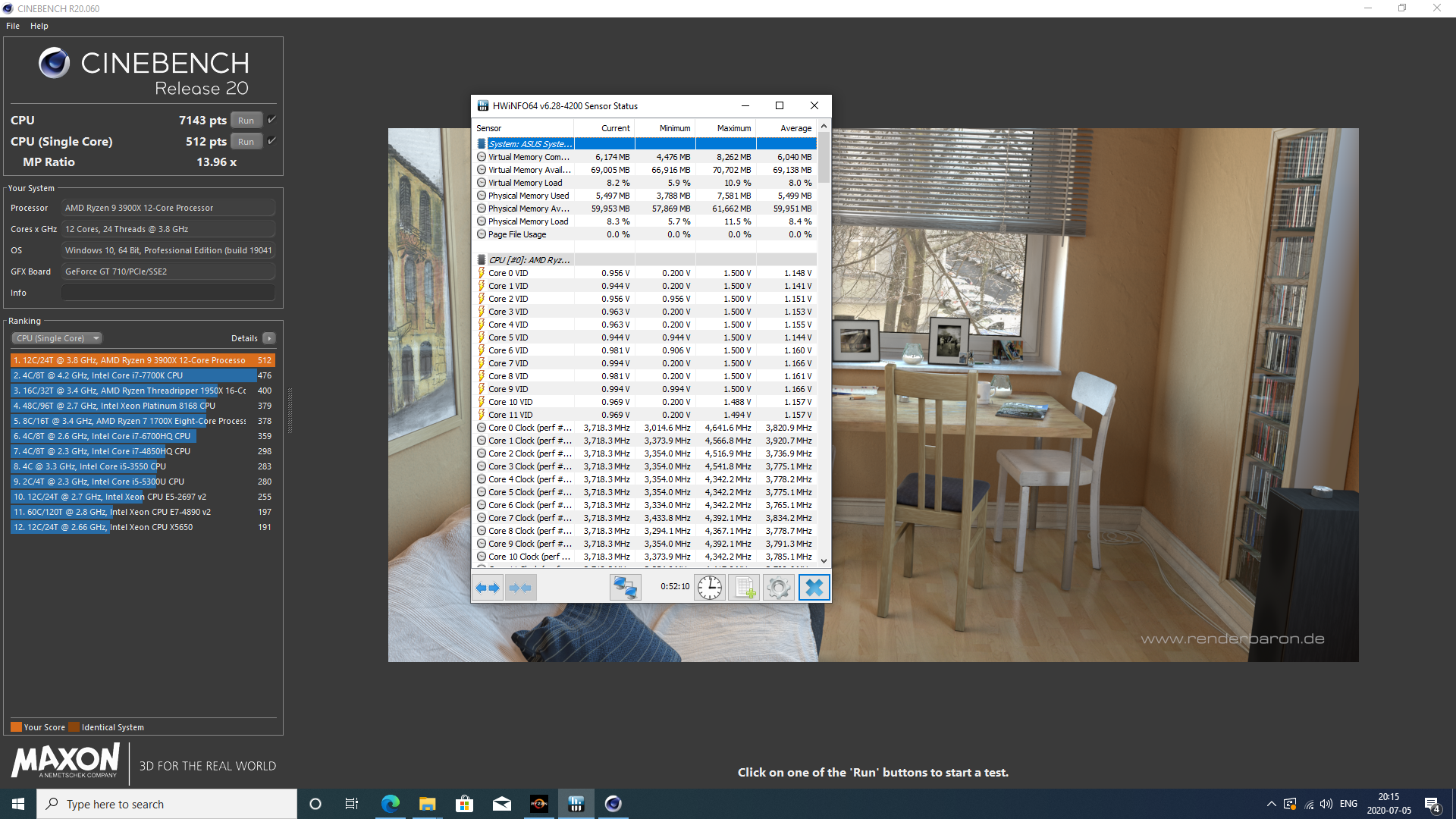Screen dimensions: 1456x819
Task: Reset min/max values with the clock icon
Action: (710, 588)
